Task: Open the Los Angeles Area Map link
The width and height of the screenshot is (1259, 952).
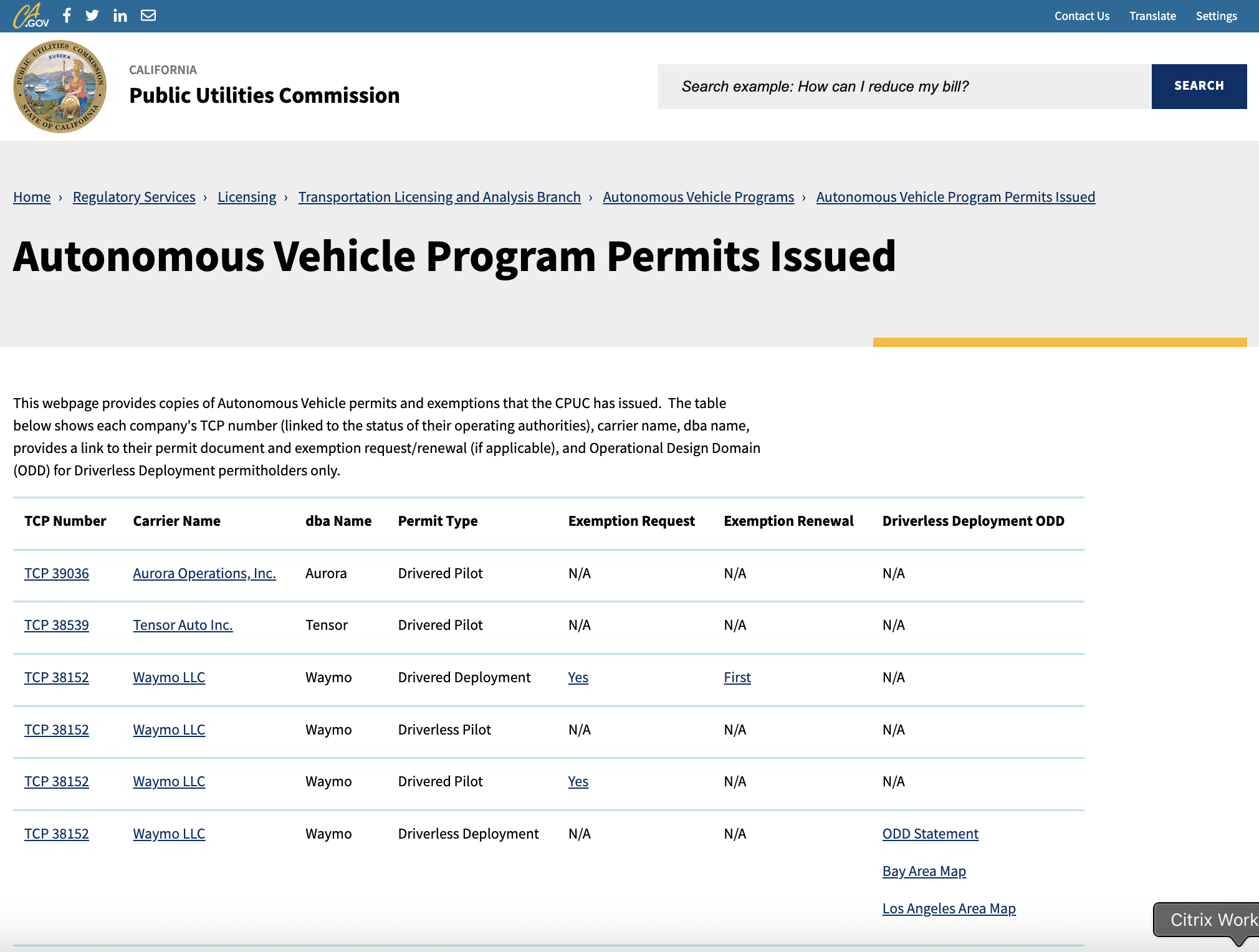Action: (x=949, y=908)
